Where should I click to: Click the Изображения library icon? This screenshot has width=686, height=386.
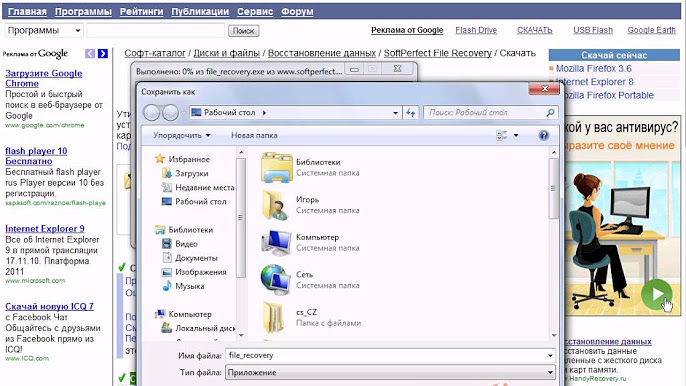(166, 272)
